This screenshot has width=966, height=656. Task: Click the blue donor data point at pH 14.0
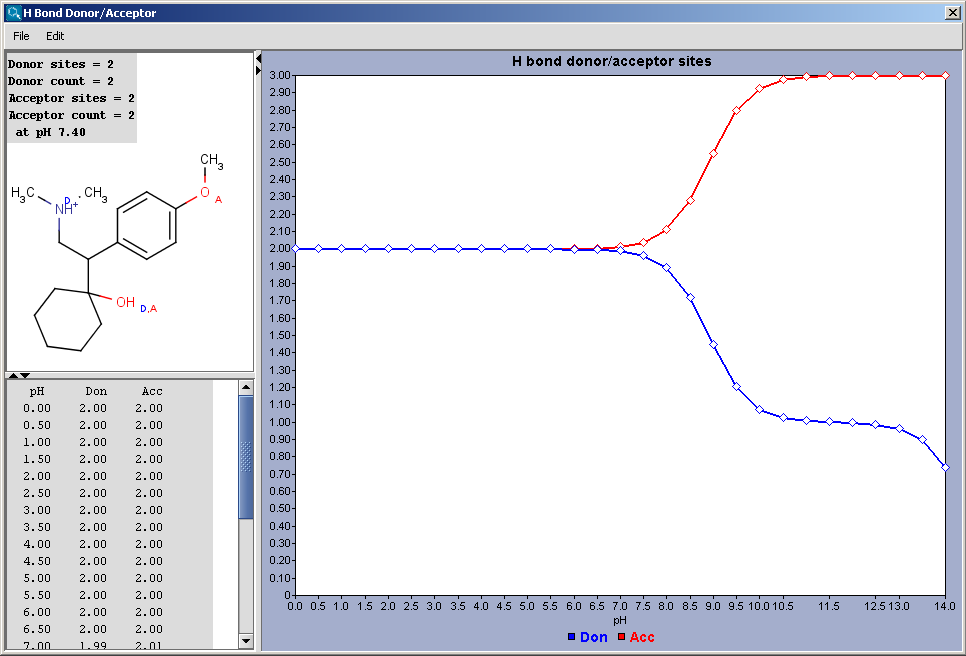pyautogui.click(x=945, y=467)
